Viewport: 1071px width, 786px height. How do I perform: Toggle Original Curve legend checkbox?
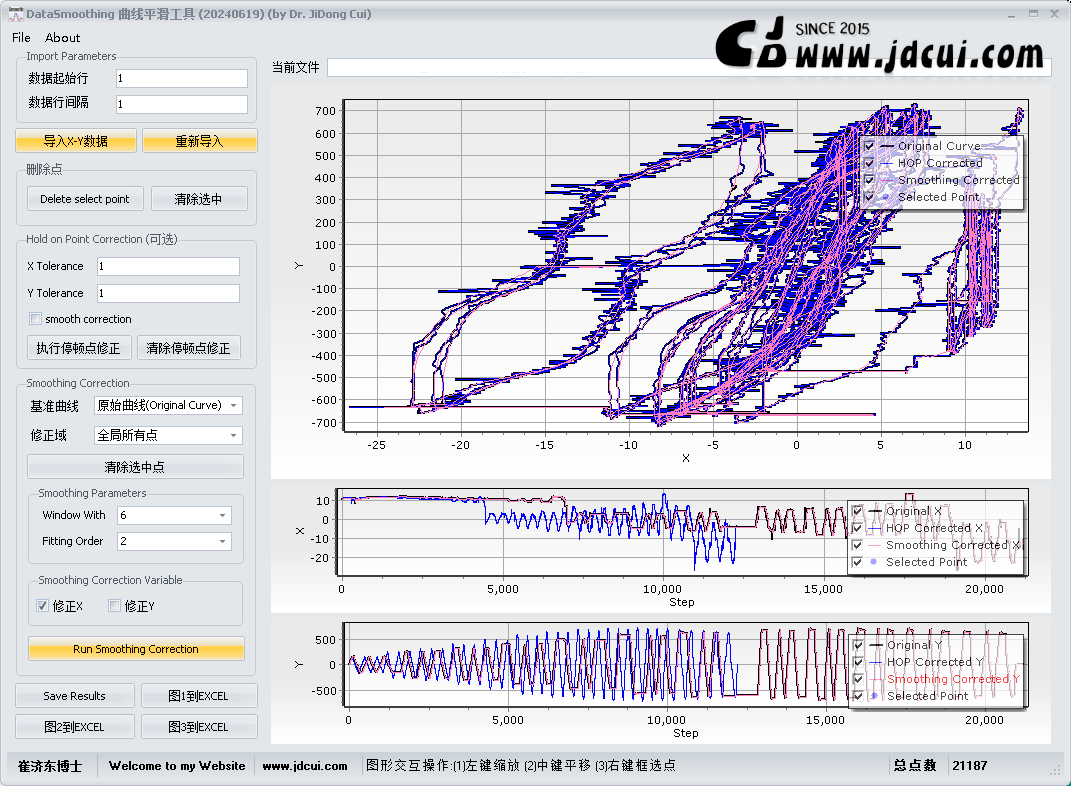(x=870, y=146)
